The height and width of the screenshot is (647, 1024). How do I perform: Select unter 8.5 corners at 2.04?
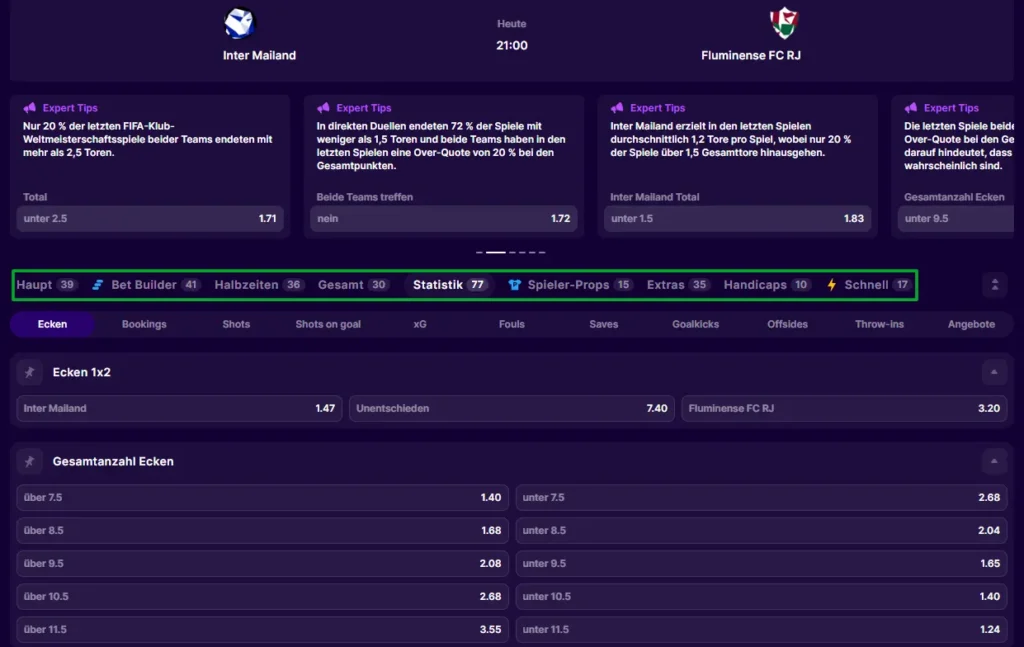[761, 531]
